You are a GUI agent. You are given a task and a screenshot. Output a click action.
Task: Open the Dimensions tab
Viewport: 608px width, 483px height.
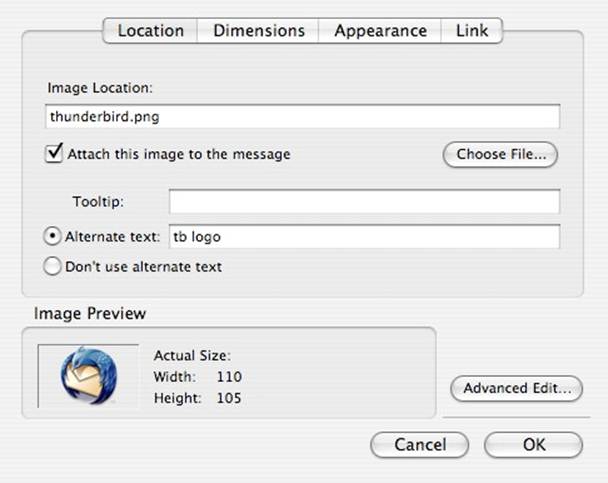click(x=258, y=31)
